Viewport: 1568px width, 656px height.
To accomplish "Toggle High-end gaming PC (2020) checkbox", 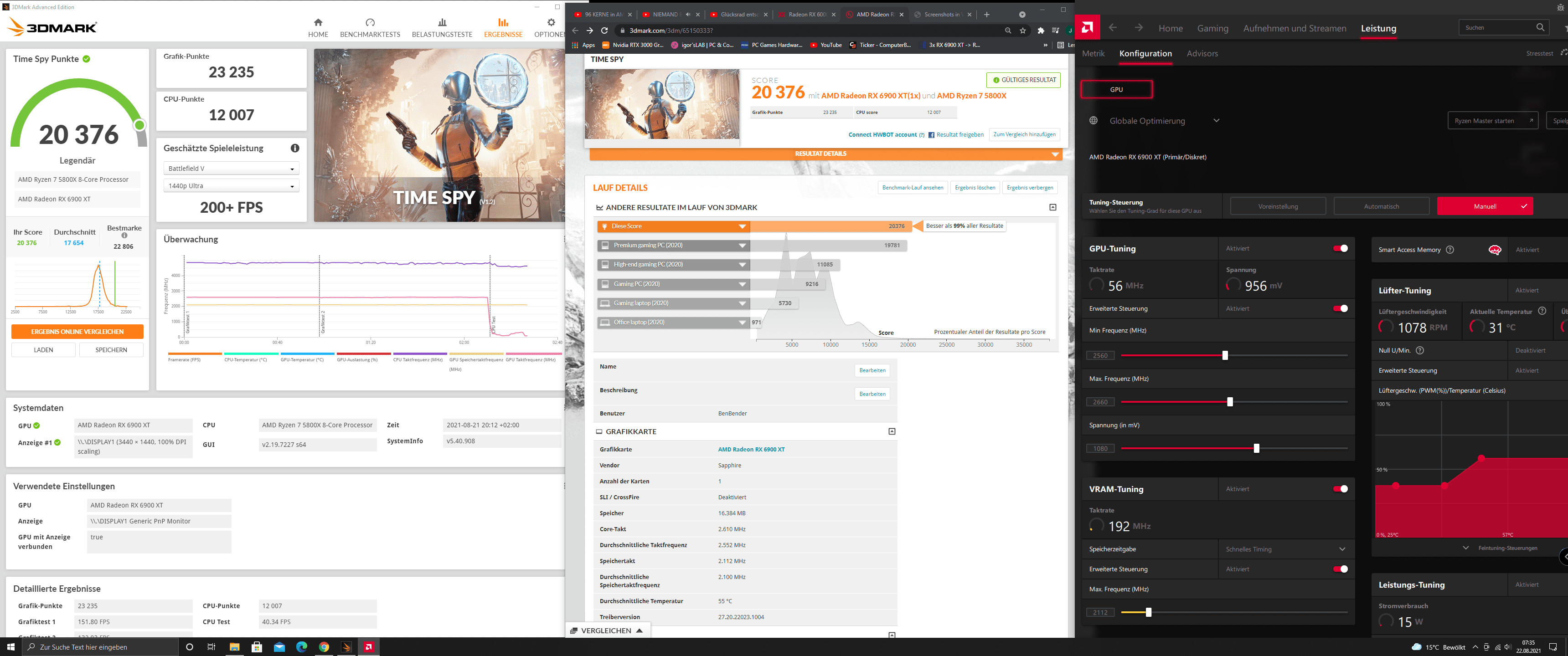I will click(x=605, y=265).
